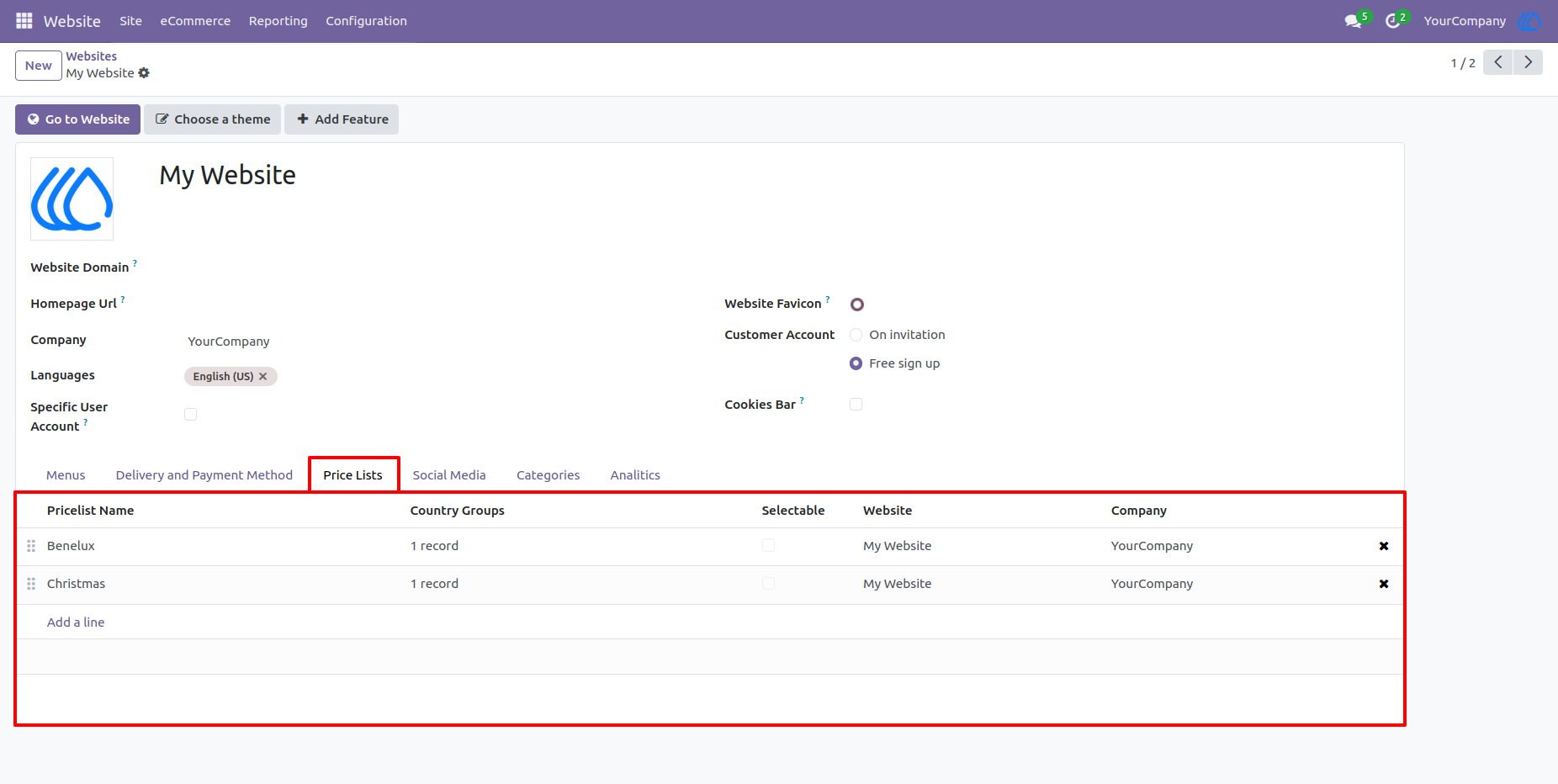Show help tooltip for Cookies Bar
Viewport: 1558px width, 784px height.
pos(802,400)
